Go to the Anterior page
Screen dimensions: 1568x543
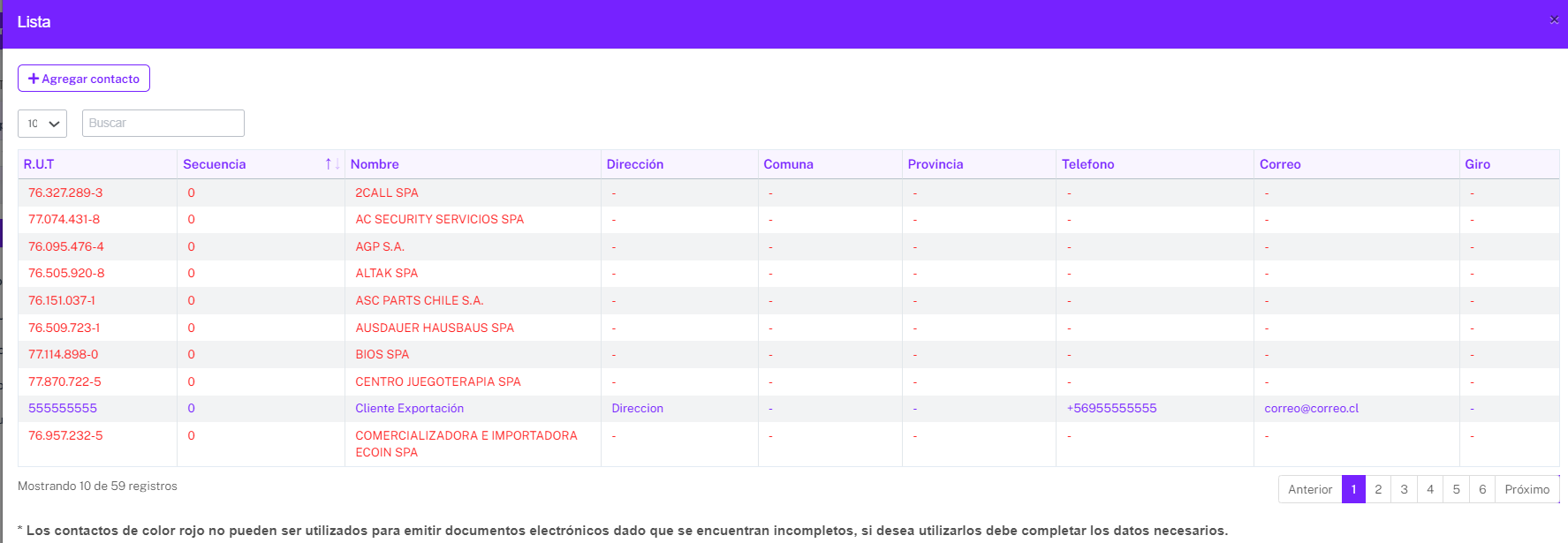pyautogui.click(x=1310, y=489)
